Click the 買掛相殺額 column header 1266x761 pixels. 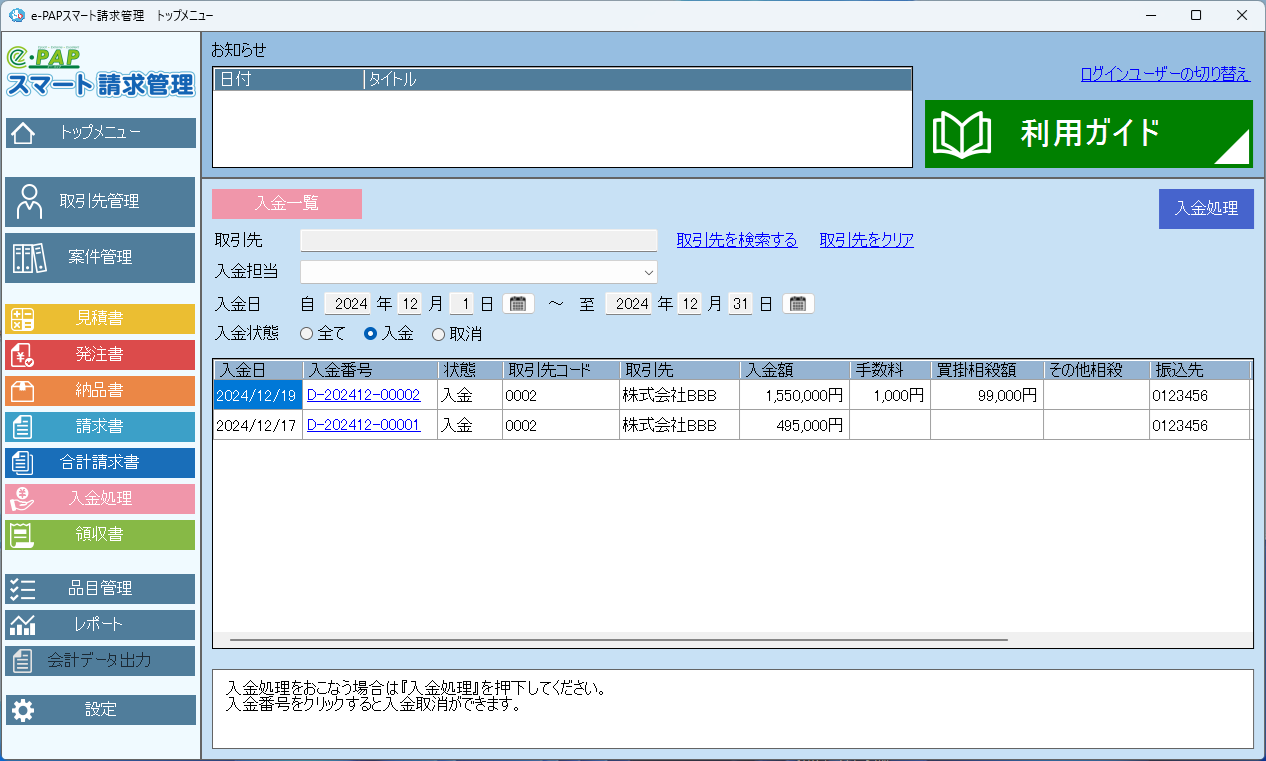tap(987, 370)
